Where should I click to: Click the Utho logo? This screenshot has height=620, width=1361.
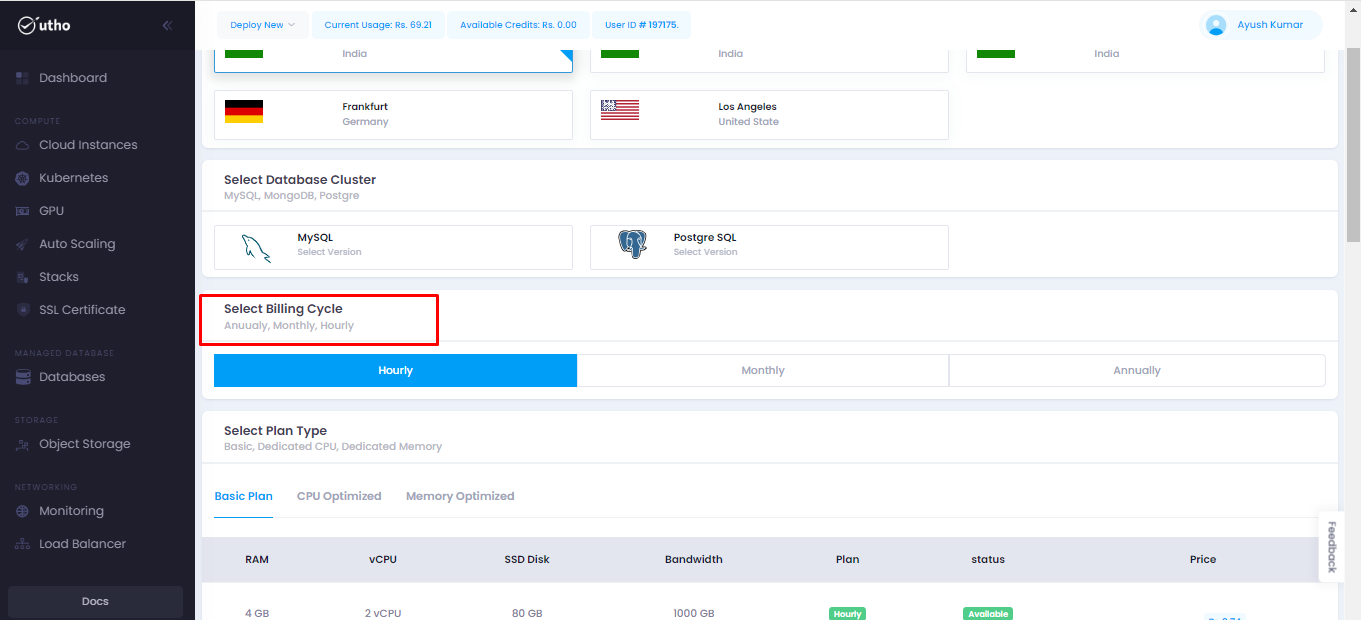click(x=44, y=25)
